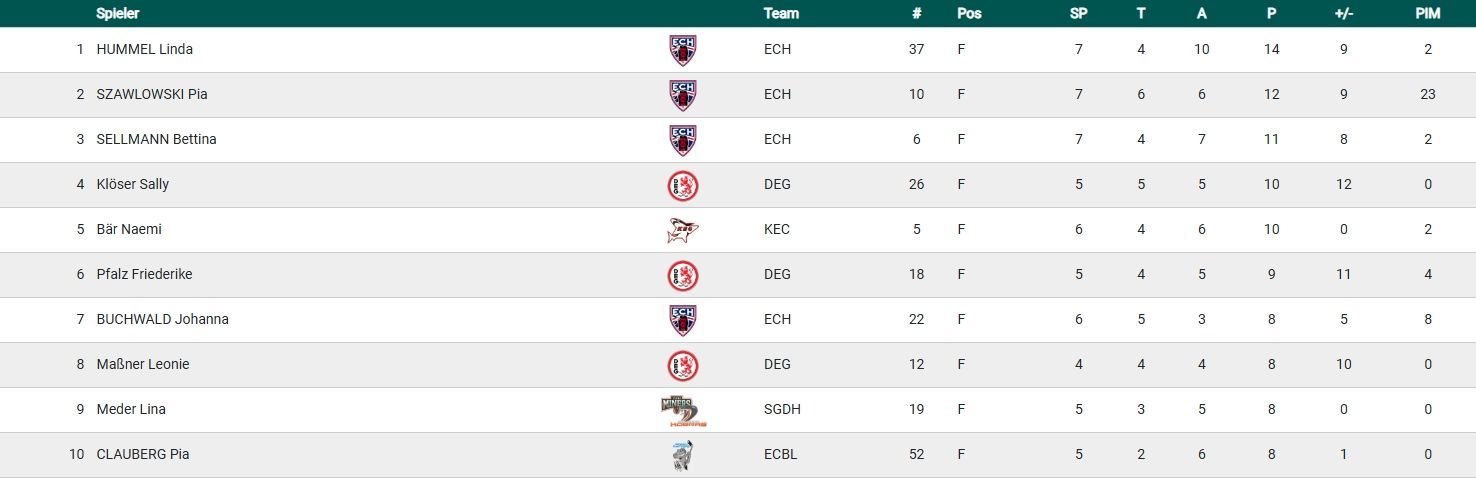1476x479 pixels.
Task: Open SELLMANN Bettina's player page
Action: [156, 139]
